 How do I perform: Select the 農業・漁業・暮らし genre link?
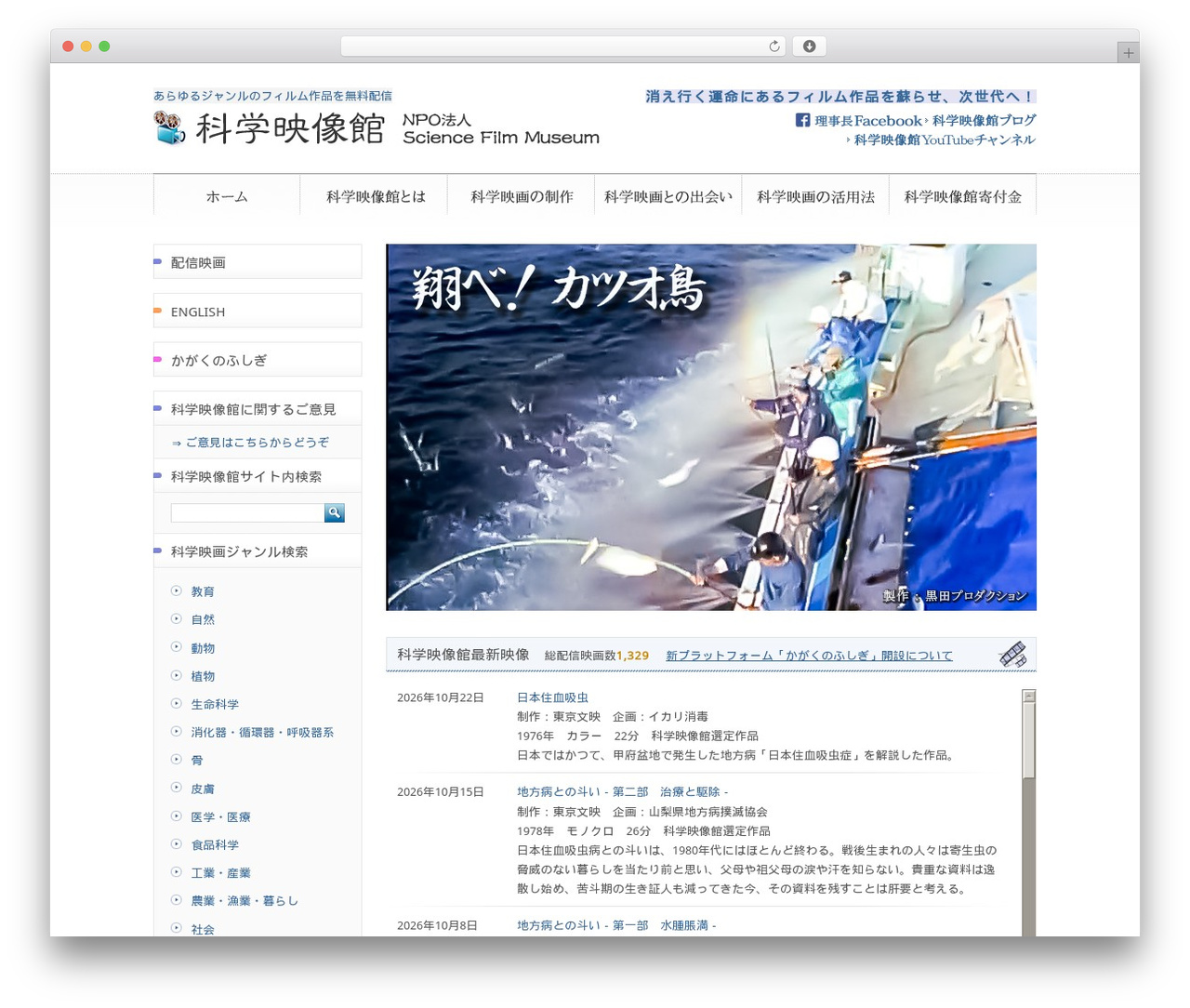[245, 900]
